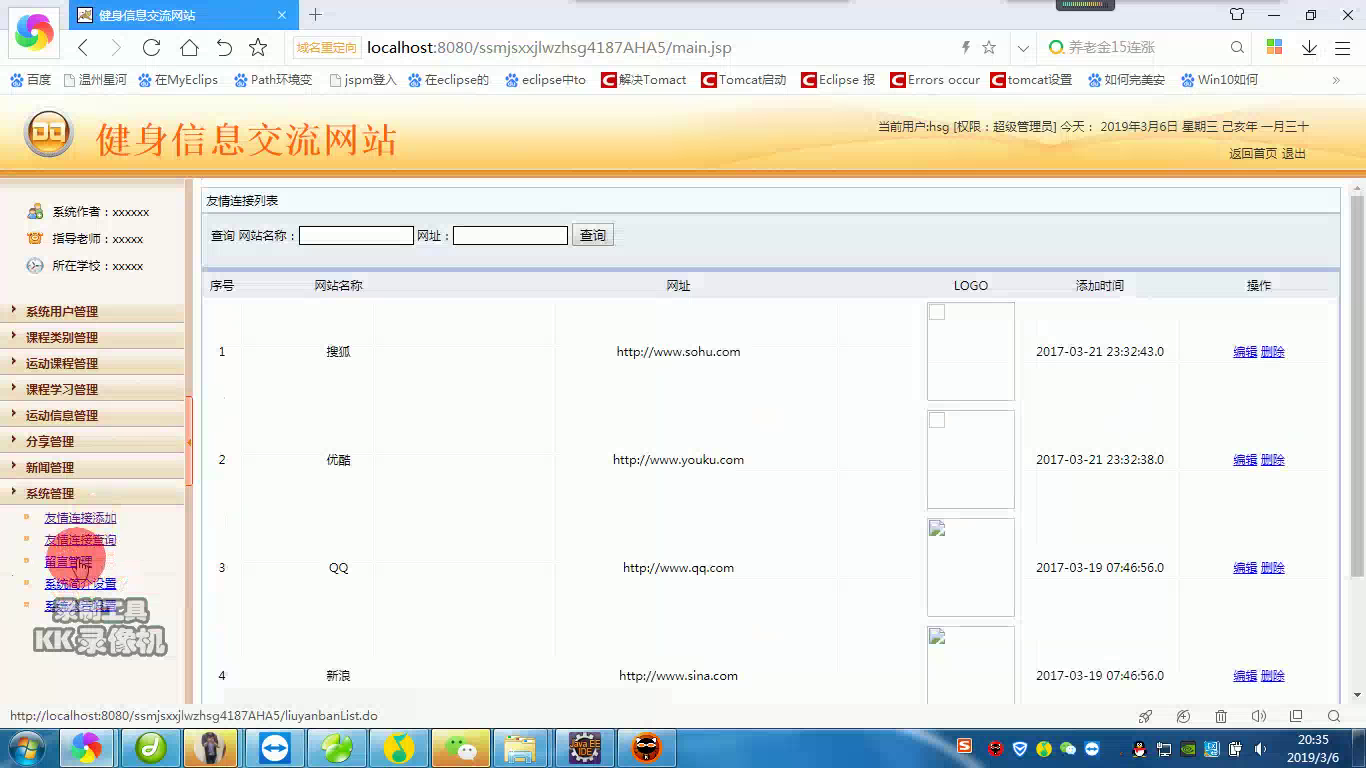Open the address bar dropdown arrow
The height and width of the screenshot is (768, 1366).
[1023, 47]
